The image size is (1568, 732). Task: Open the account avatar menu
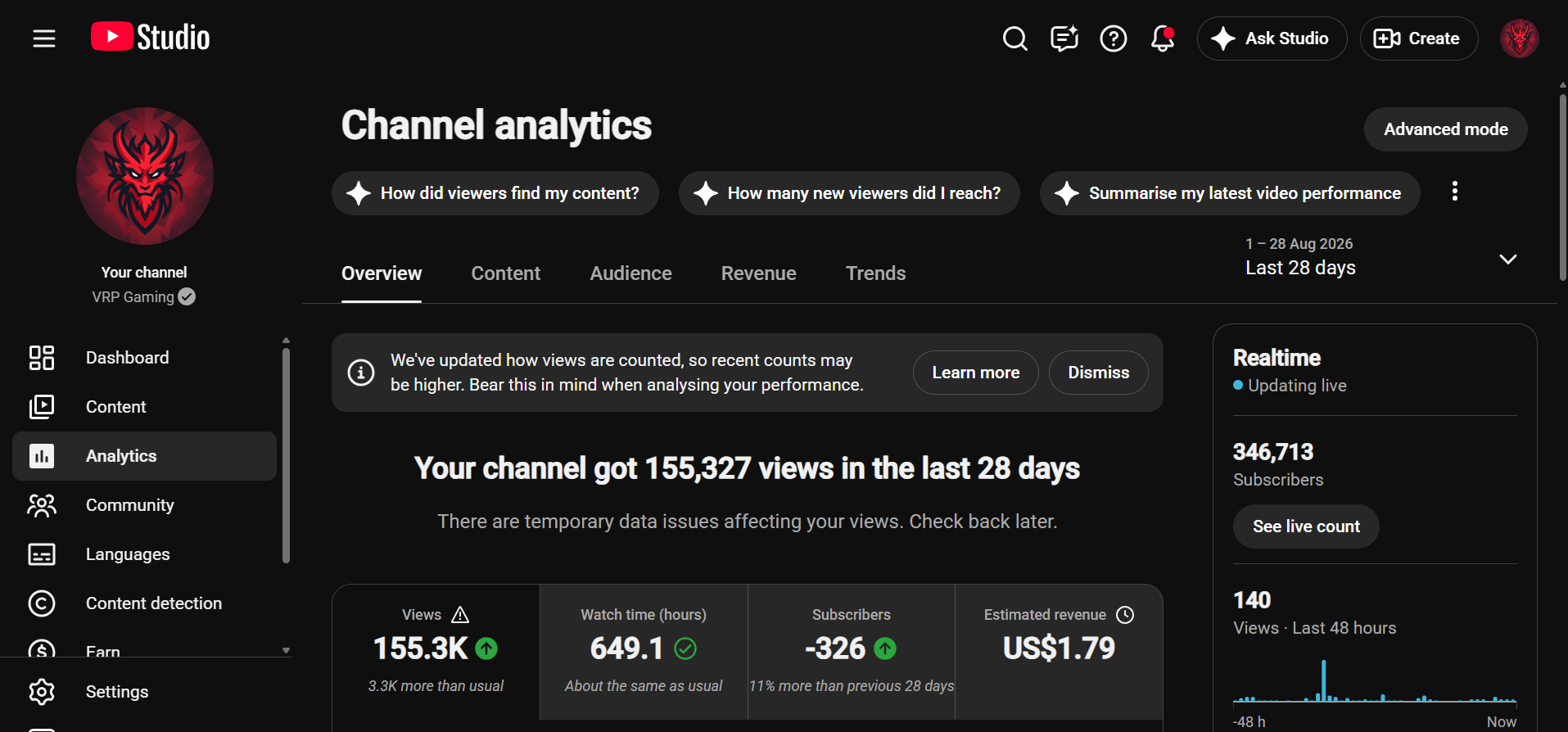click(x=1519, y=38)
